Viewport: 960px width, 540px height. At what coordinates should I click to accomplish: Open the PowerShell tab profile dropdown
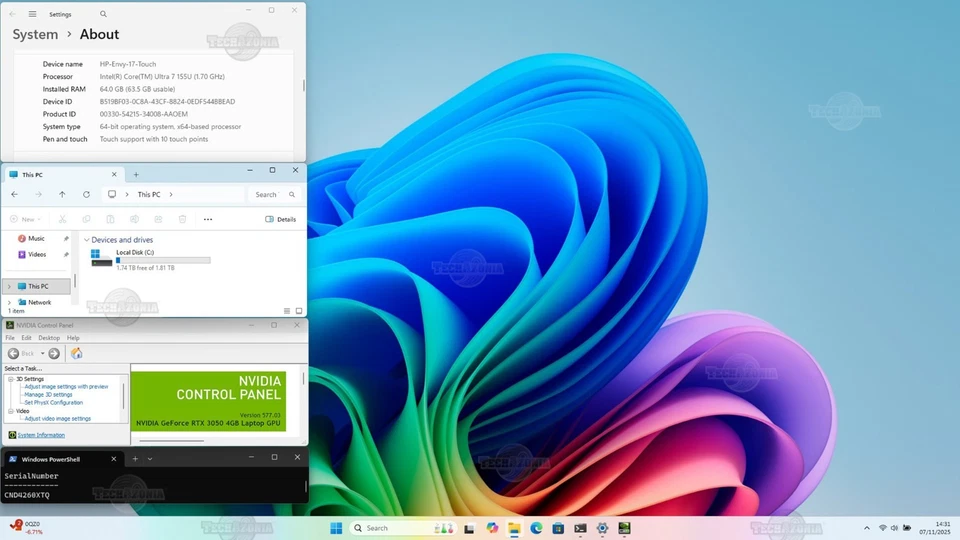(150, 459)
